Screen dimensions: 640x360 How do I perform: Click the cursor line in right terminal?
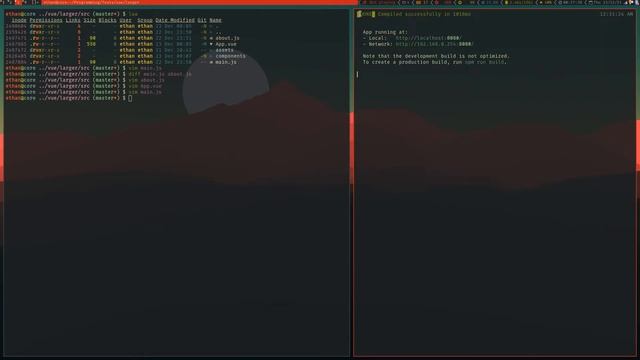pyautogui.click(x=358, y=74)
